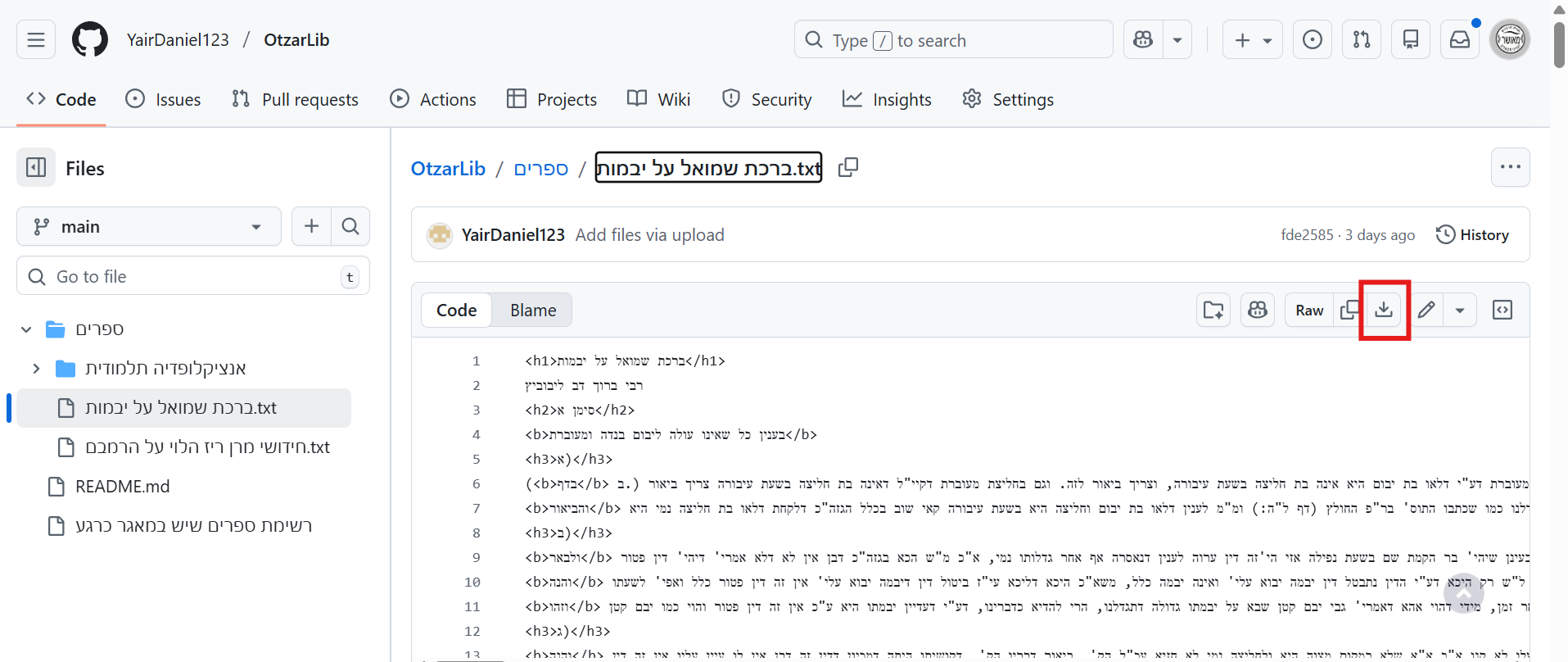Click the Go to file input
The width and height of the screenshot is (1568, 662).
(193, 276)
